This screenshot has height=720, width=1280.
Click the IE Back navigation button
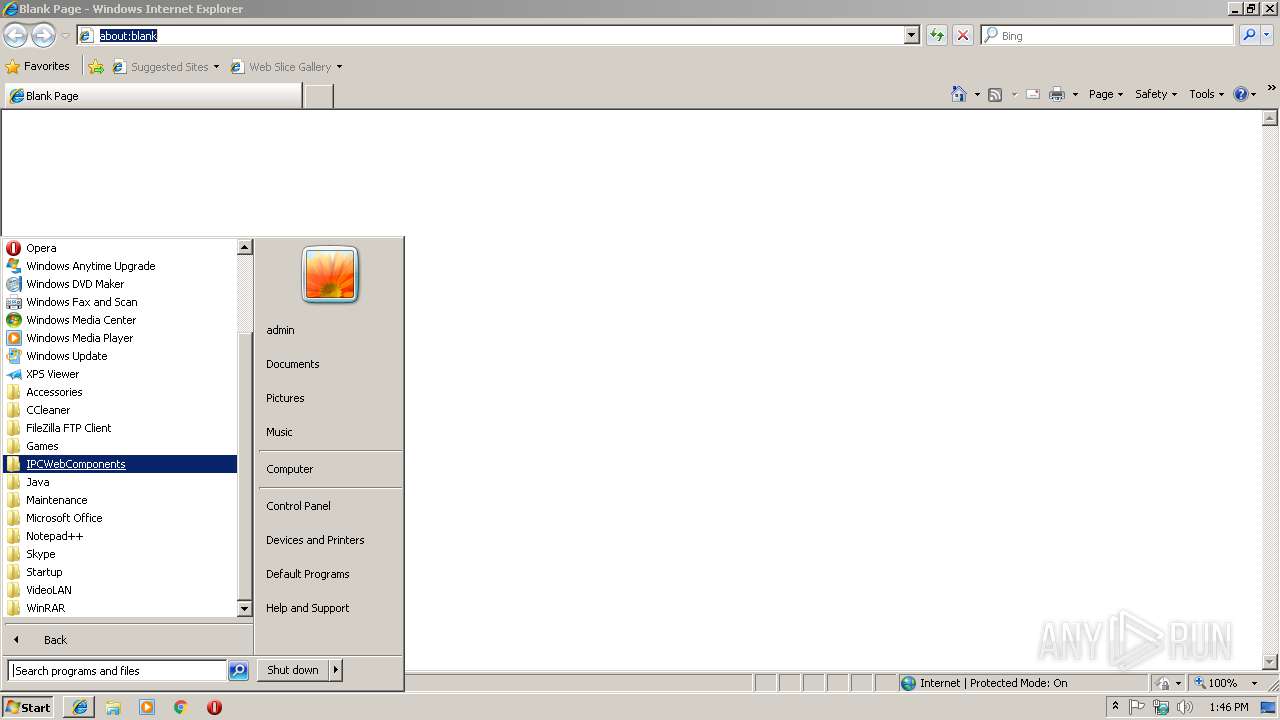15,35
